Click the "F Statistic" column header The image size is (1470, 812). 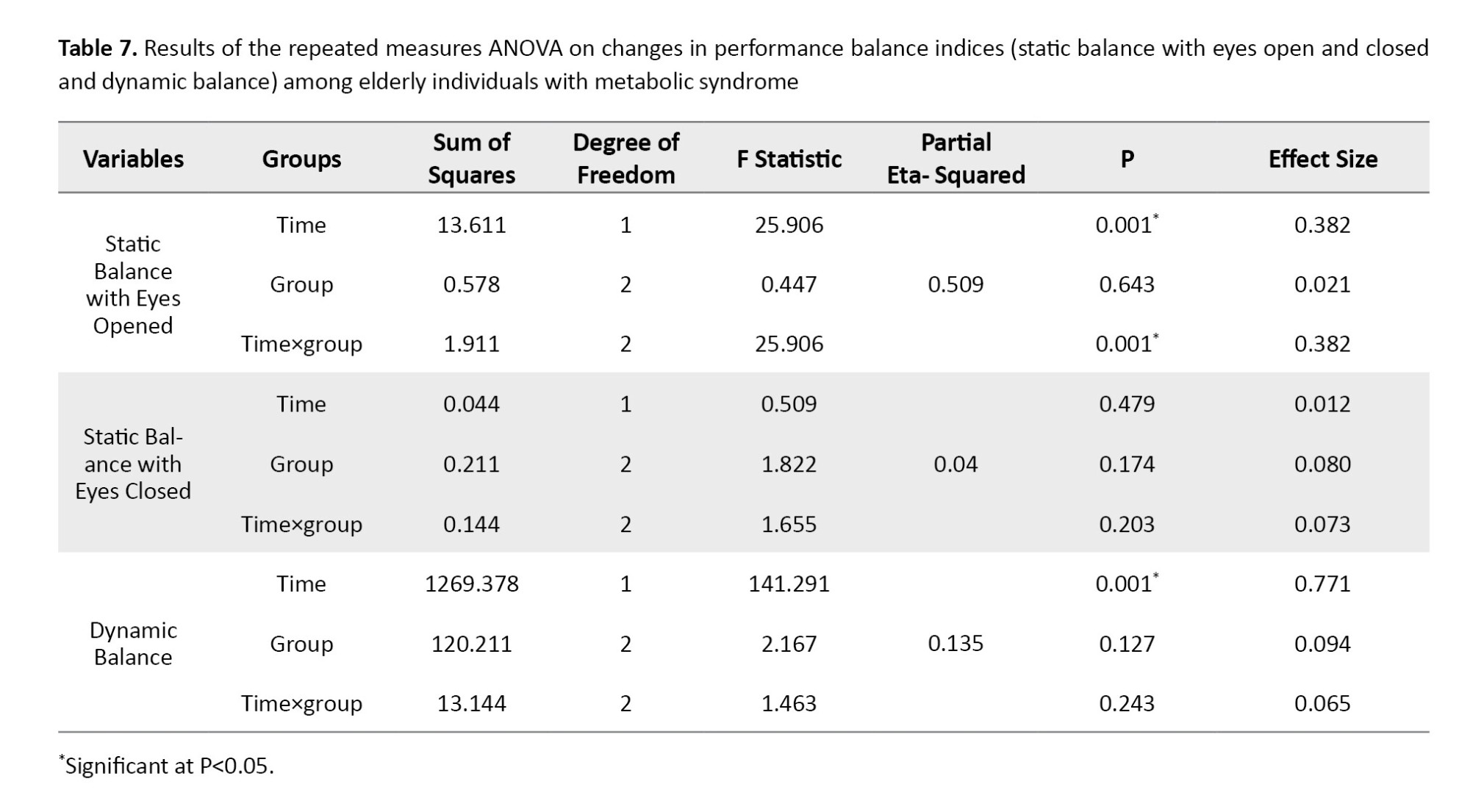pyautogui.click(x=789, y=159)
